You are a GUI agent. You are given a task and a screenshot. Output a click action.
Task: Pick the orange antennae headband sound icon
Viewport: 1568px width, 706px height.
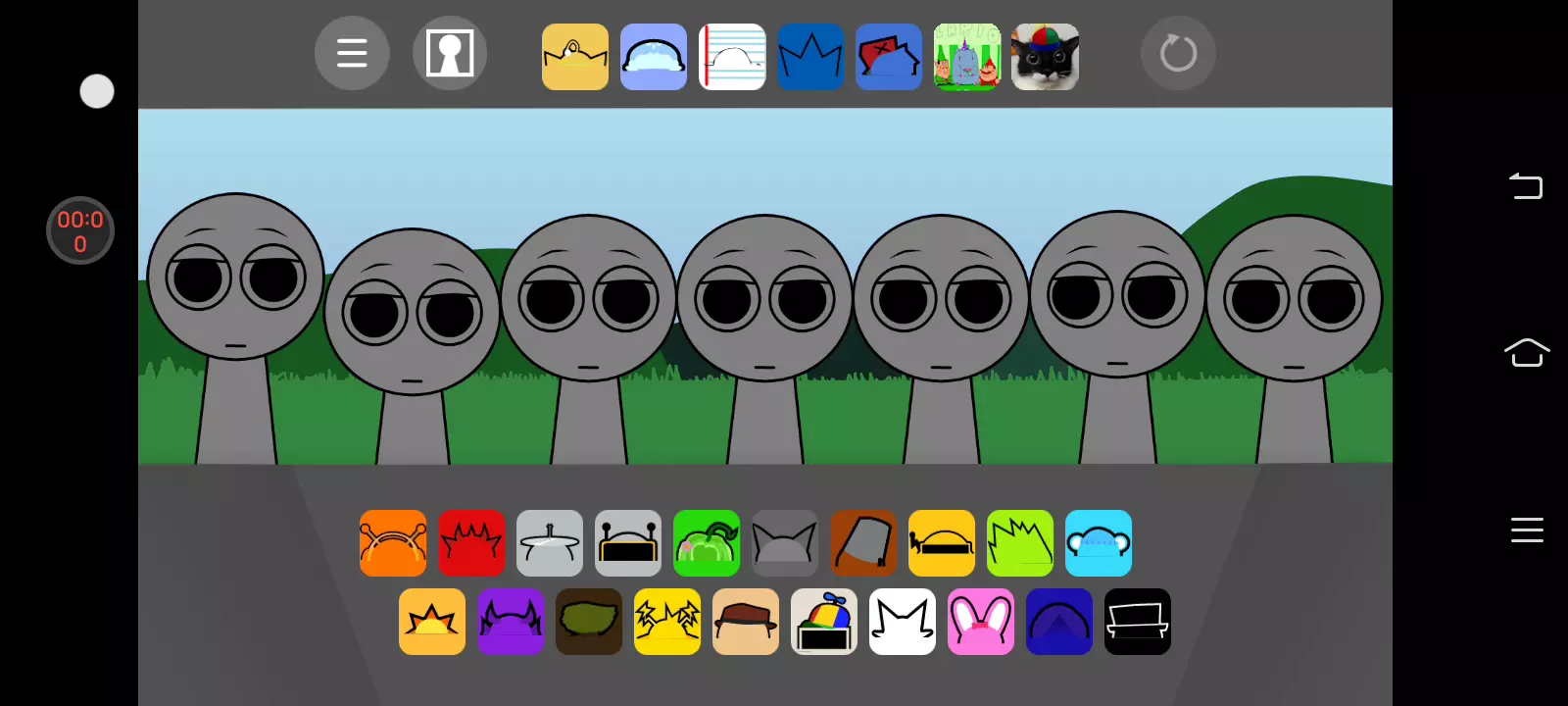(393, 543)
